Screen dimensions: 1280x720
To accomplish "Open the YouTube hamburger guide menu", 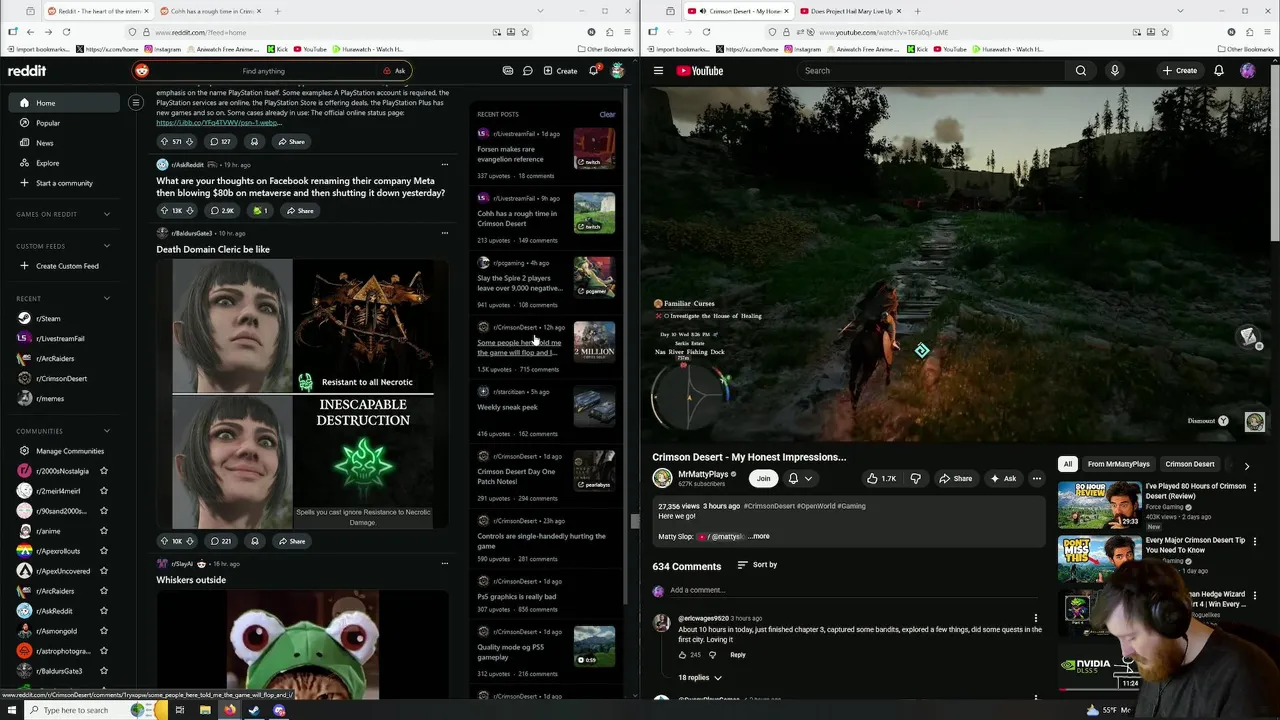I will (658, 71).
